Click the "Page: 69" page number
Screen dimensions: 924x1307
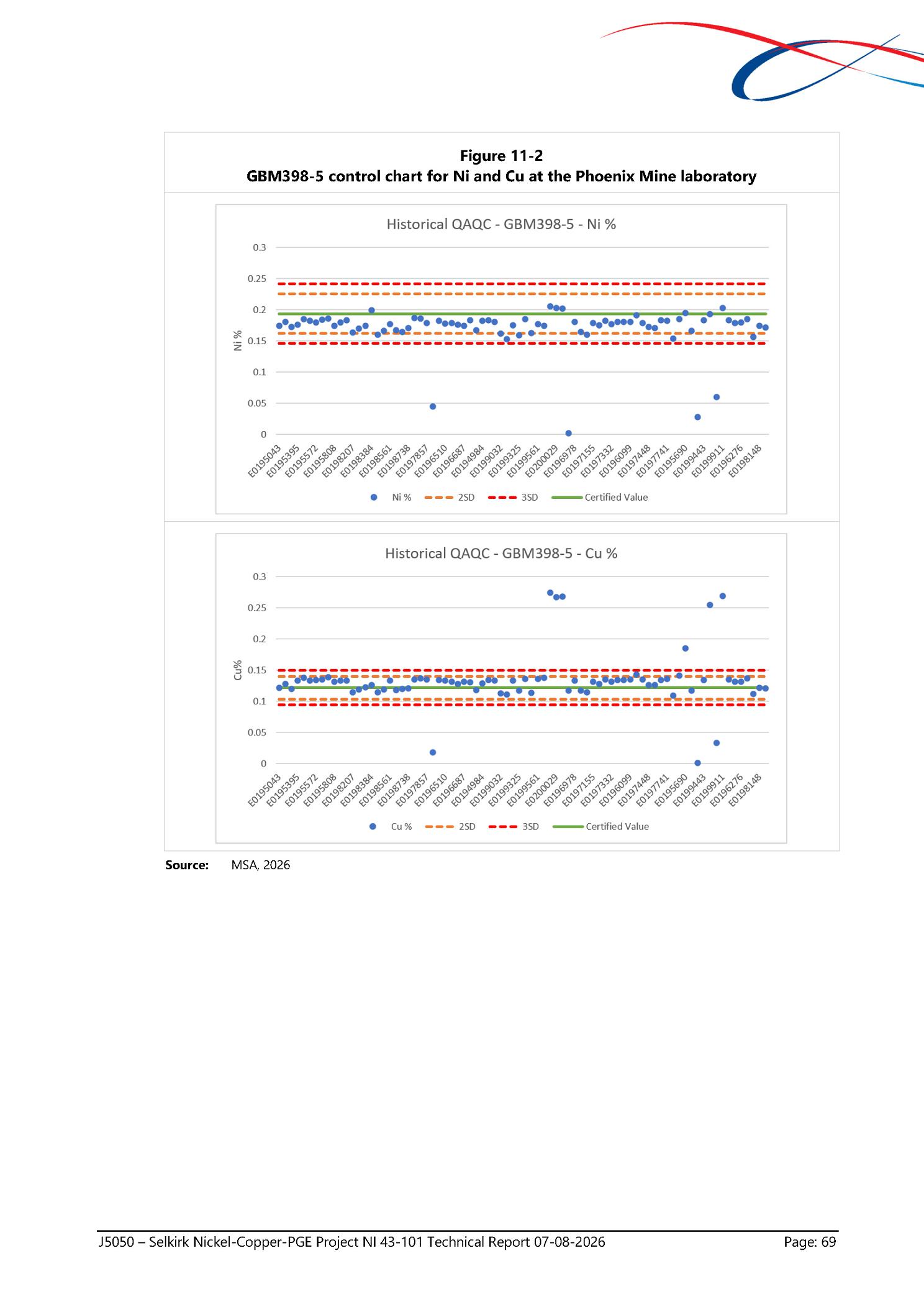tap(810, 1242)
